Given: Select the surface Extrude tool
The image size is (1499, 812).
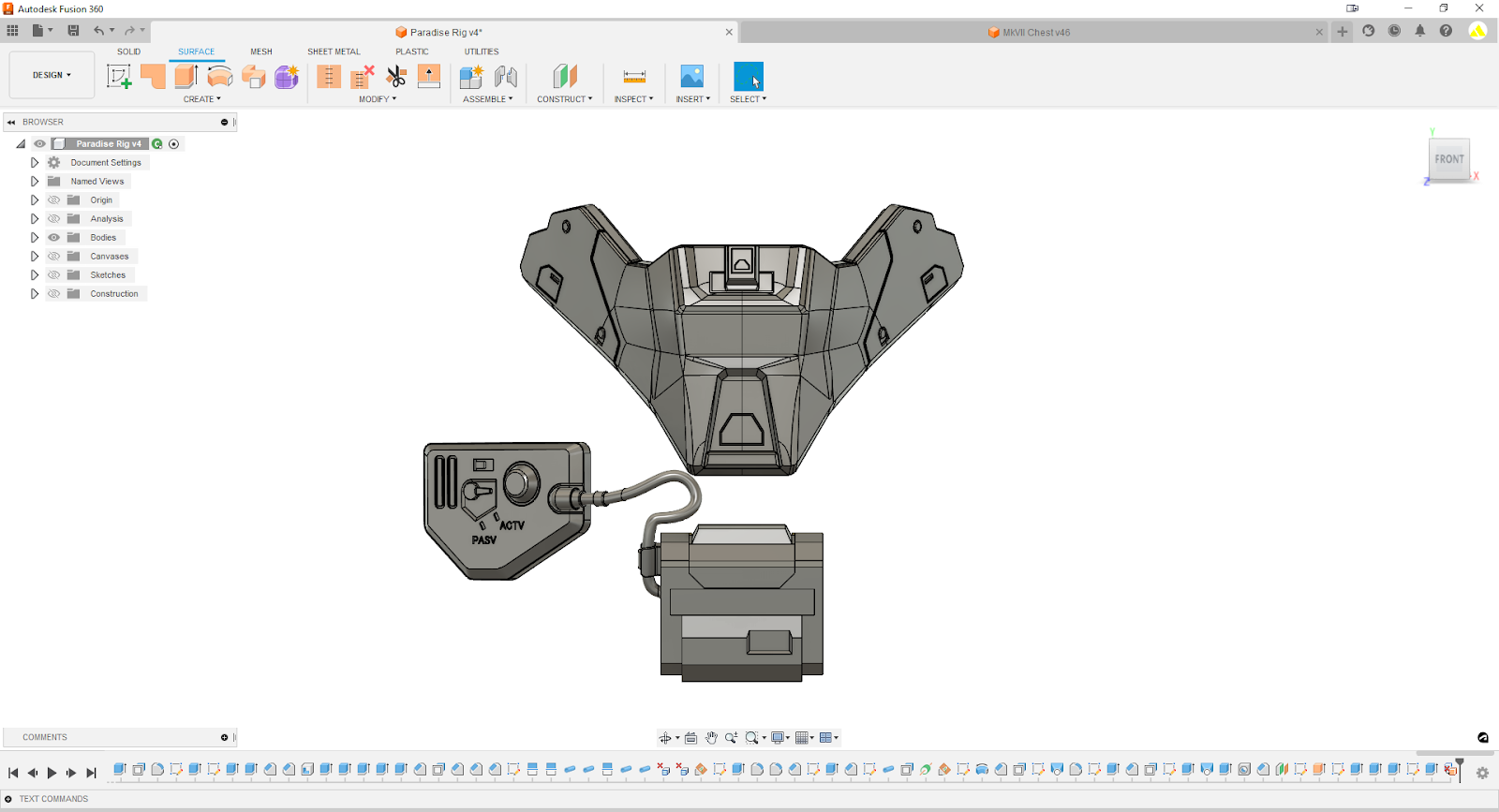Looking at the screenshot, I should click(186, 77).
